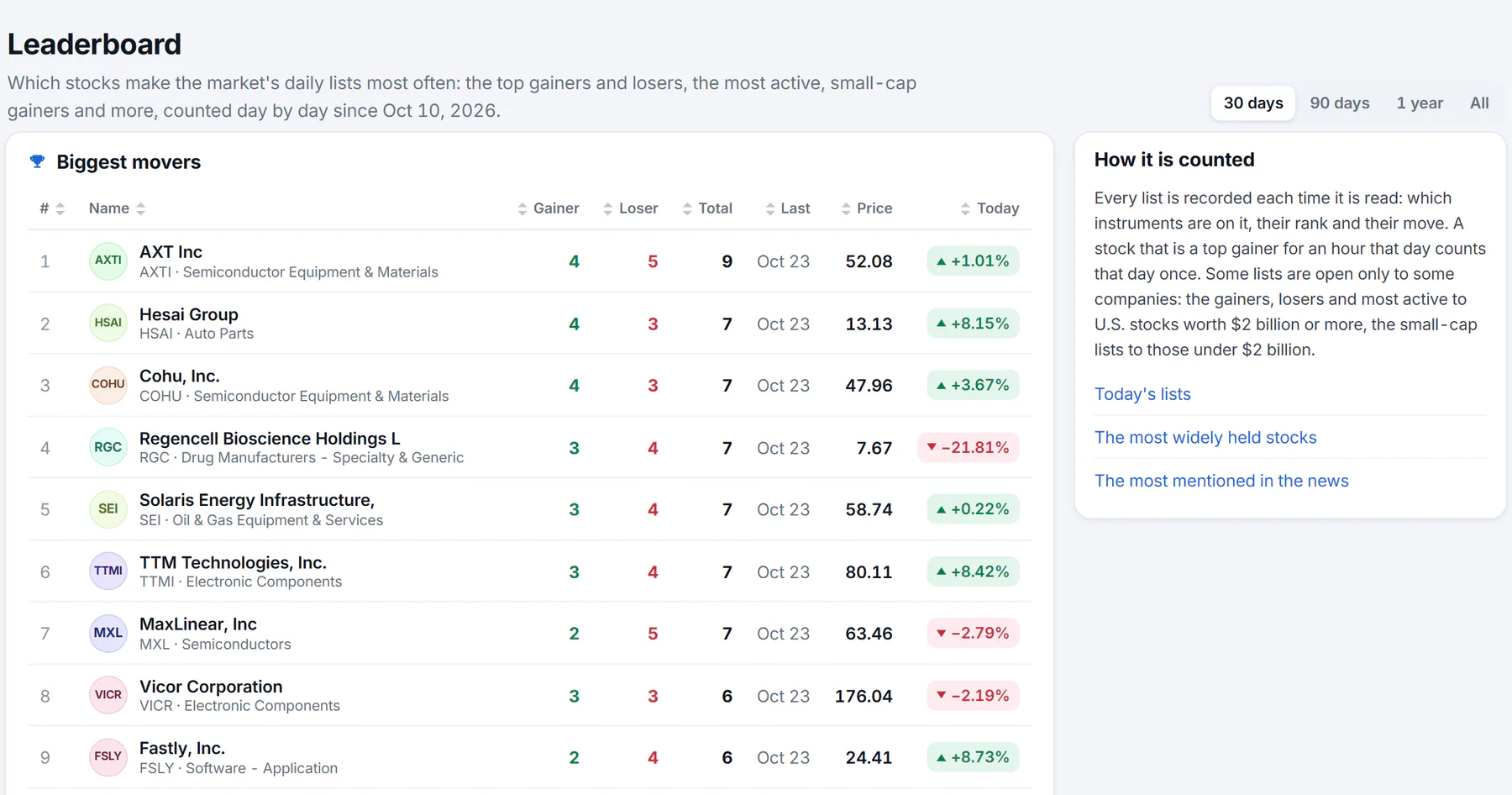This screenshot has height=795, width=1512.
Task: Sort by Last date column
Action: coord(787,208)
